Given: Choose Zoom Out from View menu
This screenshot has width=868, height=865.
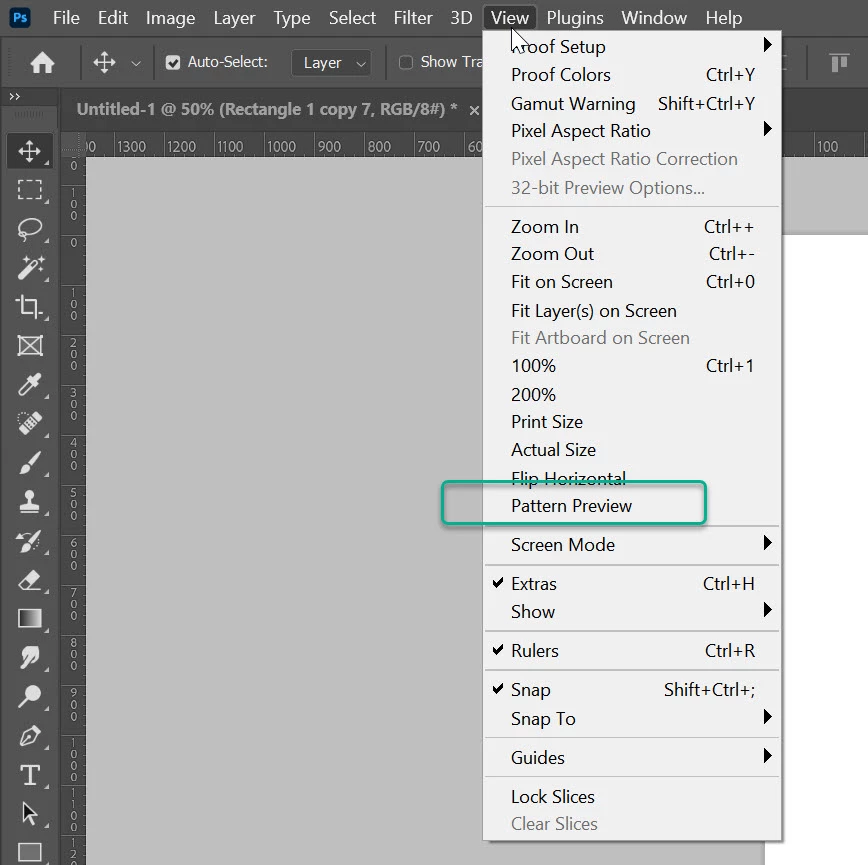Looking at the screenshot, I should [632, 254].
